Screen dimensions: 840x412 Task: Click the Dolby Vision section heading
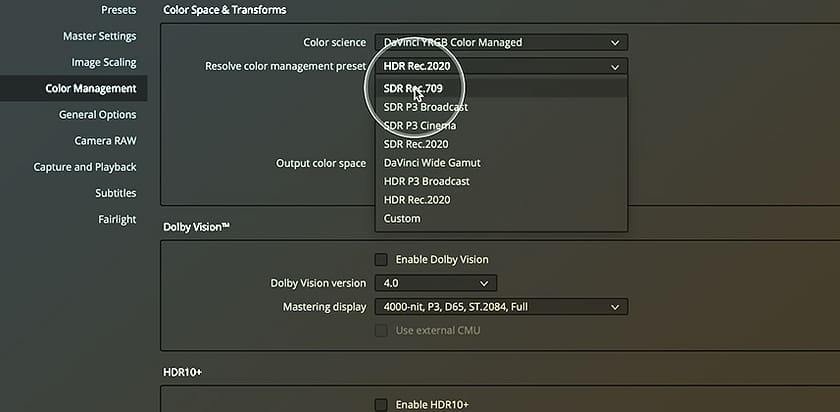(x=196, y=227)
